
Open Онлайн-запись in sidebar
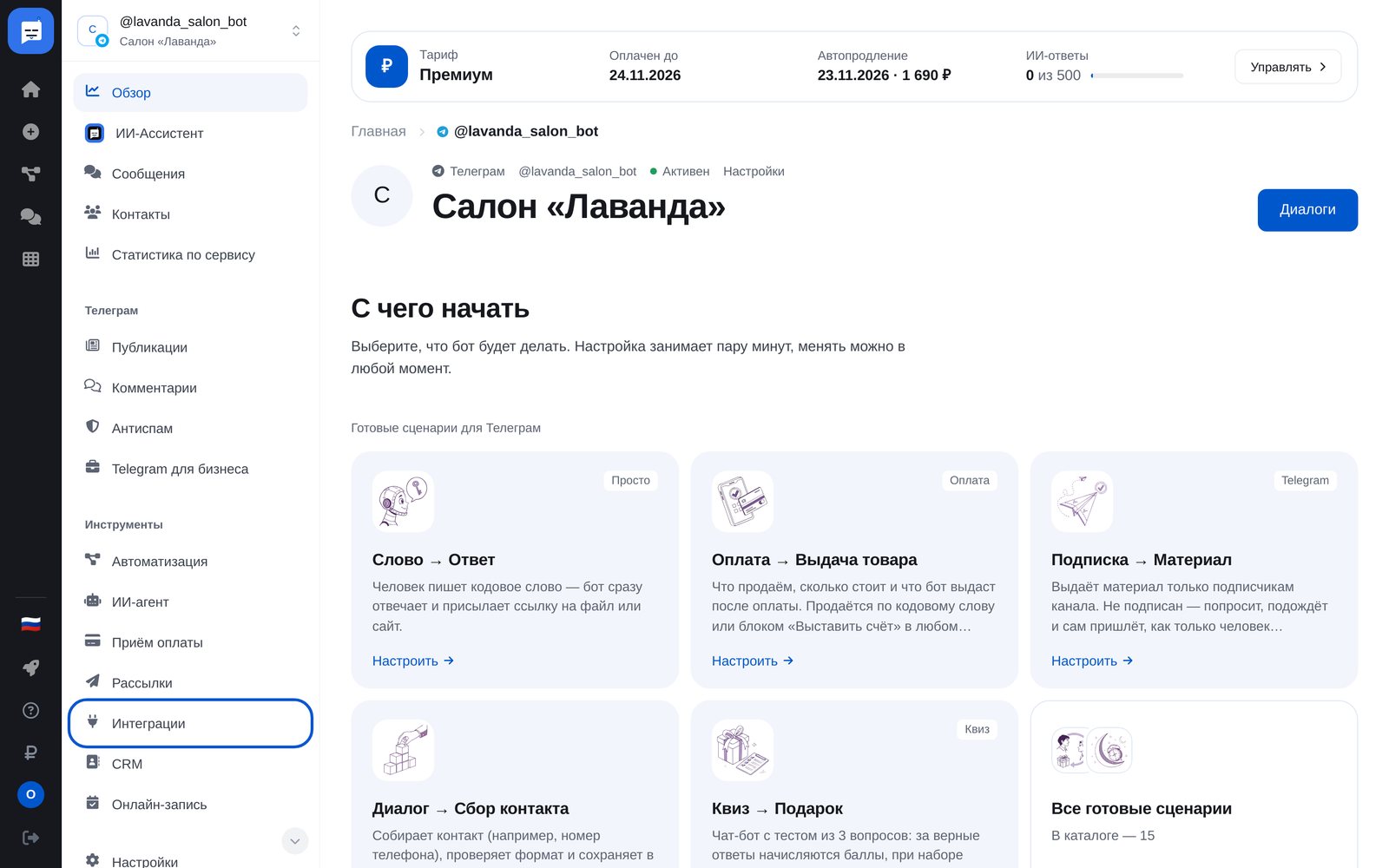point(190,805)
